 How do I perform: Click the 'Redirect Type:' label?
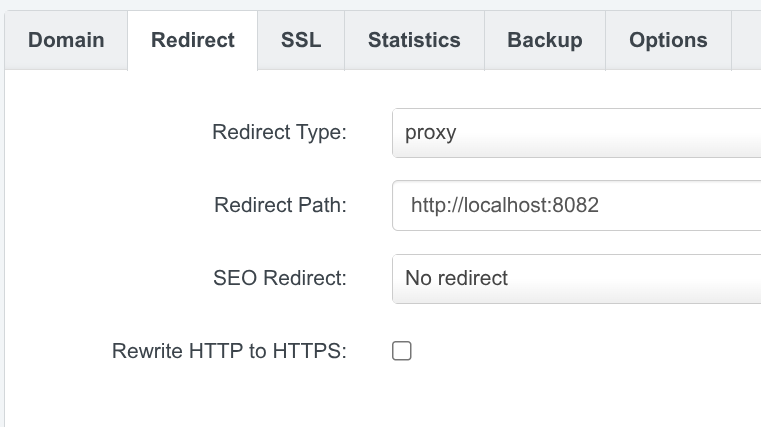point(279,133)
